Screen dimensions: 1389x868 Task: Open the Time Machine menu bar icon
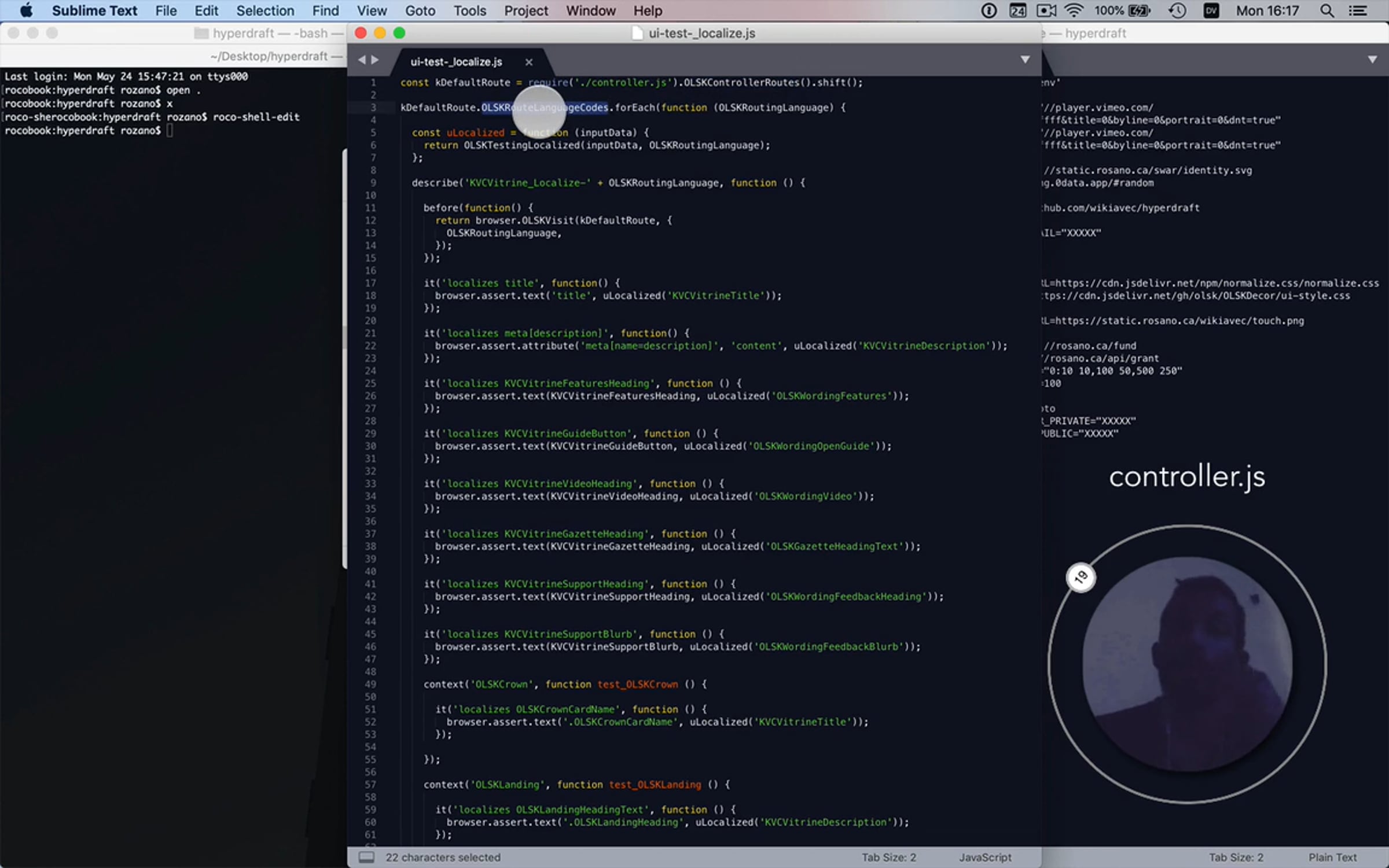(x=1177, y=11)
